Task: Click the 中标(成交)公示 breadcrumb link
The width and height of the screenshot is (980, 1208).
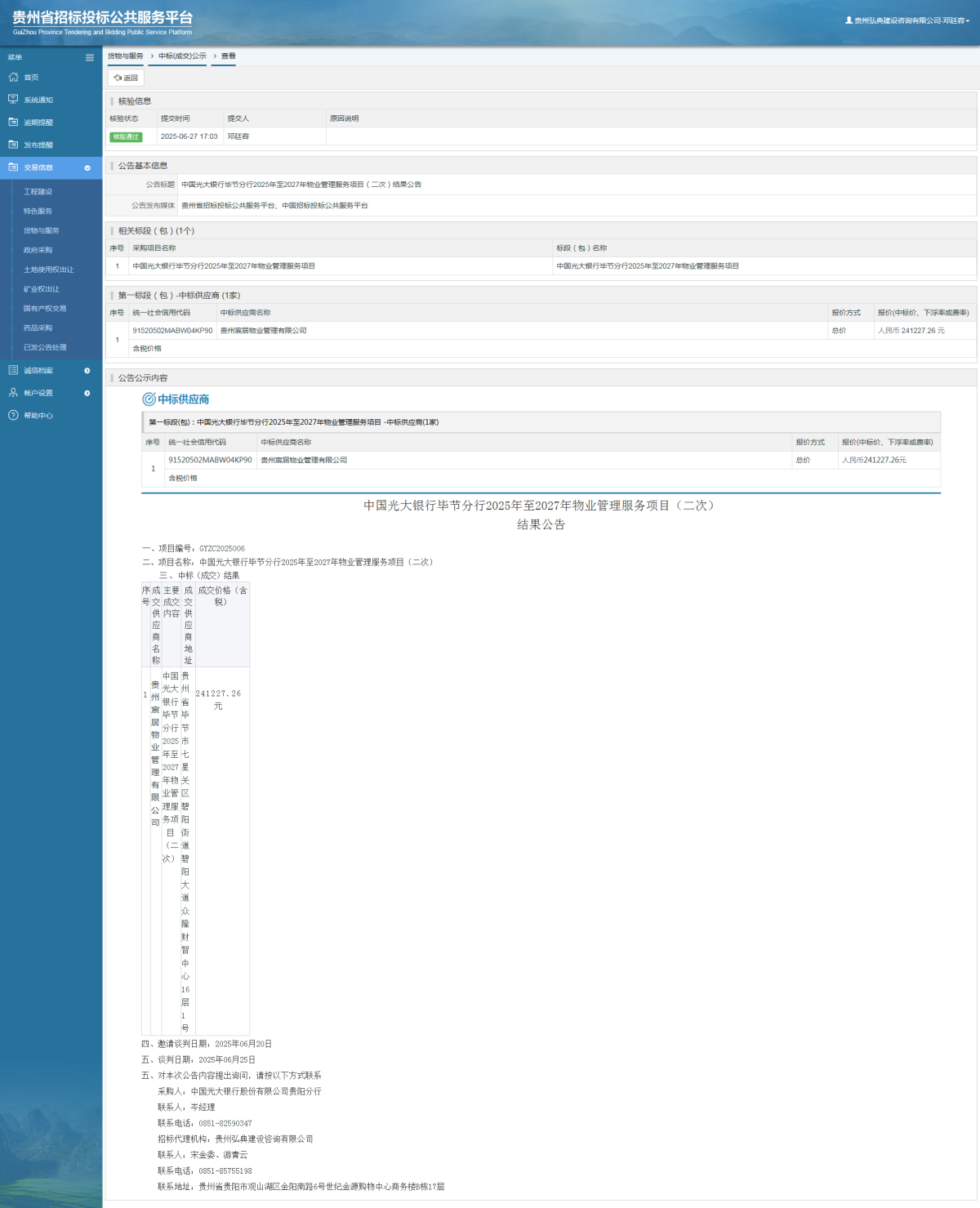Action: pos(182,56)
